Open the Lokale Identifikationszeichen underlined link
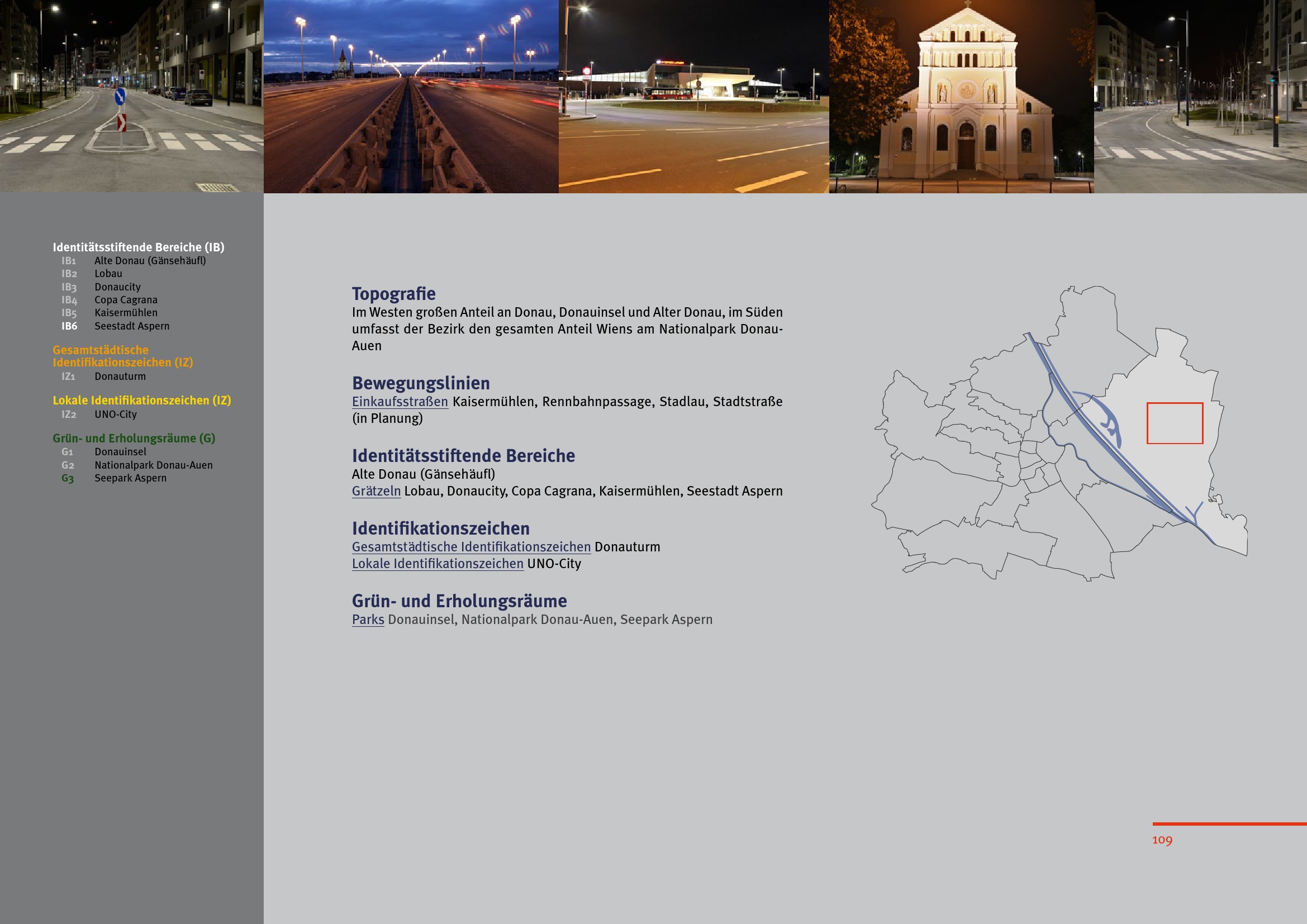The width and height of the screenshot is (1307, 924). coord(437,564)
